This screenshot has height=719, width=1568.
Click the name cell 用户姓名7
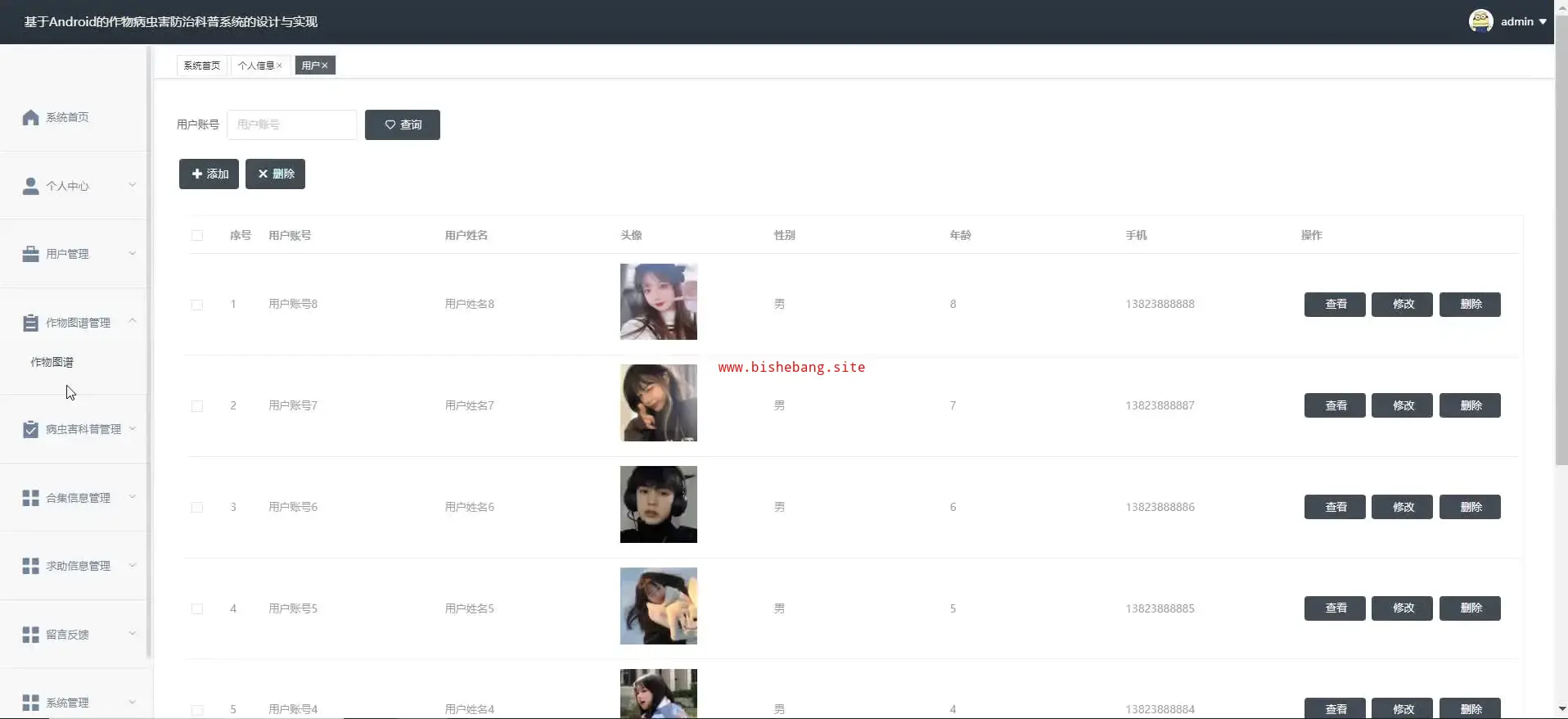pos(470,405)
